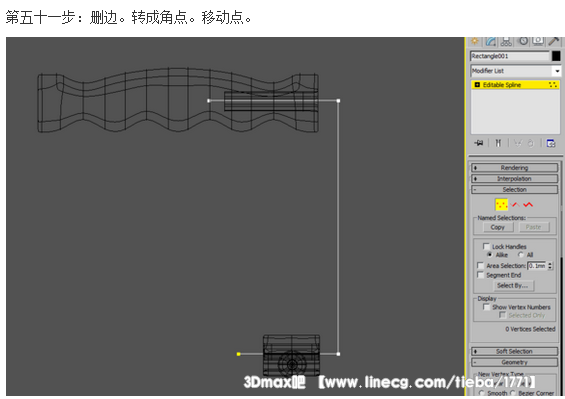Screen dimensions: 565x399
Task: Expand the Soft Selection rollout
Action: [514, 351]
